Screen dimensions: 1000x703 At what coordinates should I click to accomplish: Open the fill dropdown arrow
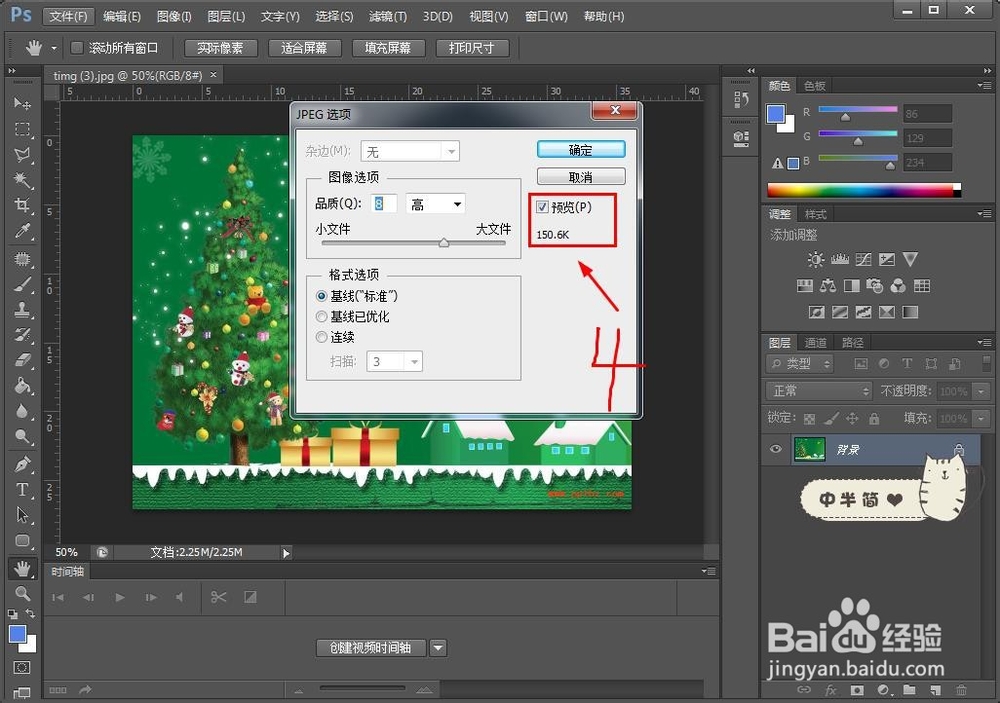coord(981,419)
